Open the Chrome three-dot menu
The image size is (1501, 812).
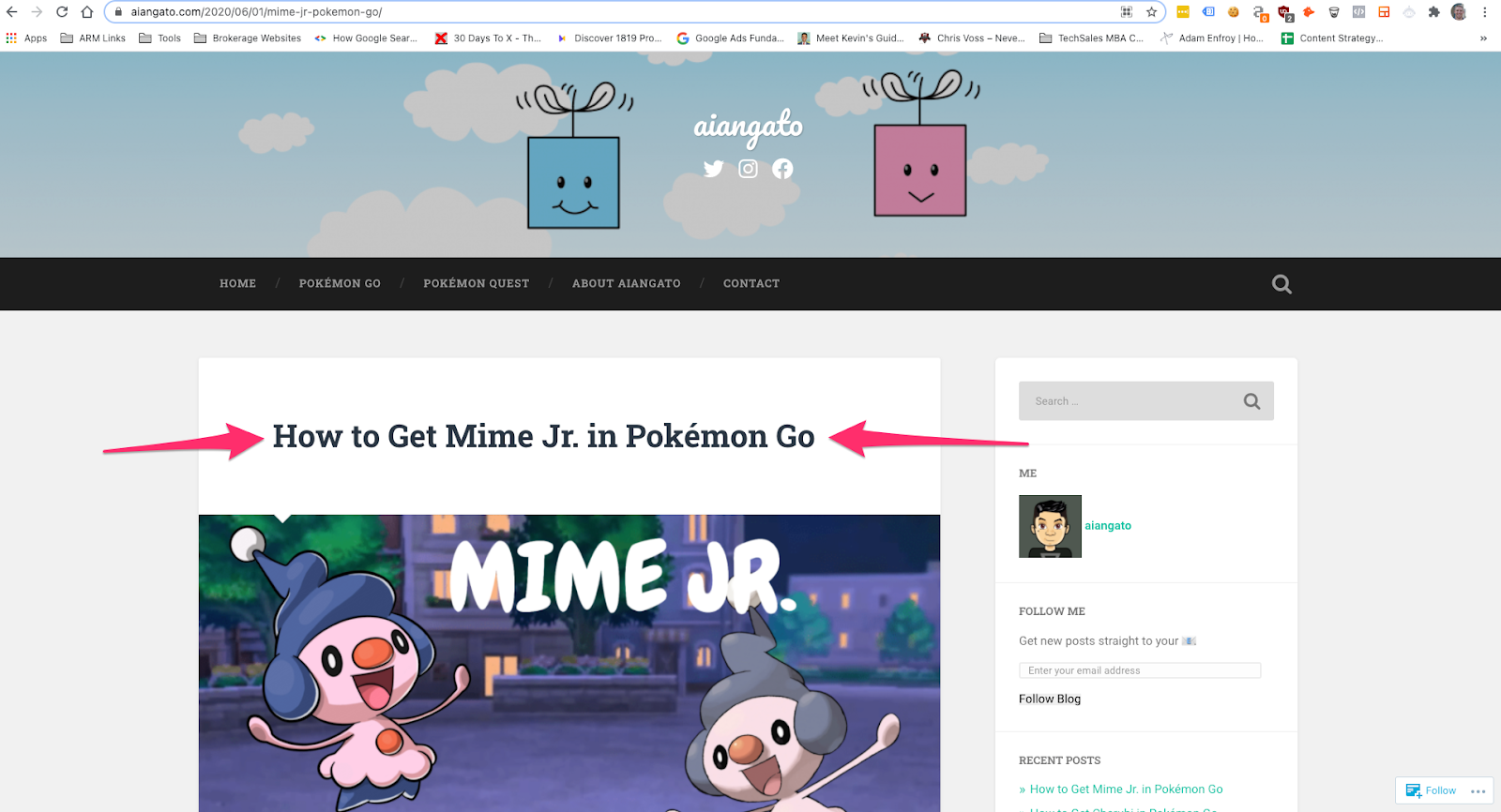tap(1484, 12)
